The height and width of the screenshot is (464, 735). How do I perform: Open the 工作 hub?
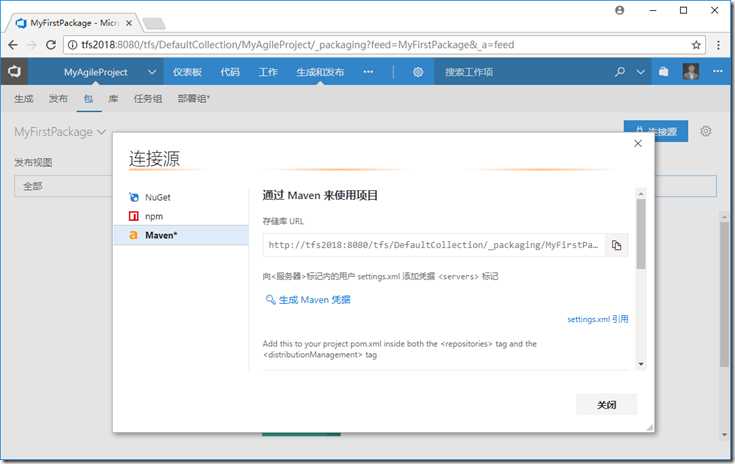[267, 72]
